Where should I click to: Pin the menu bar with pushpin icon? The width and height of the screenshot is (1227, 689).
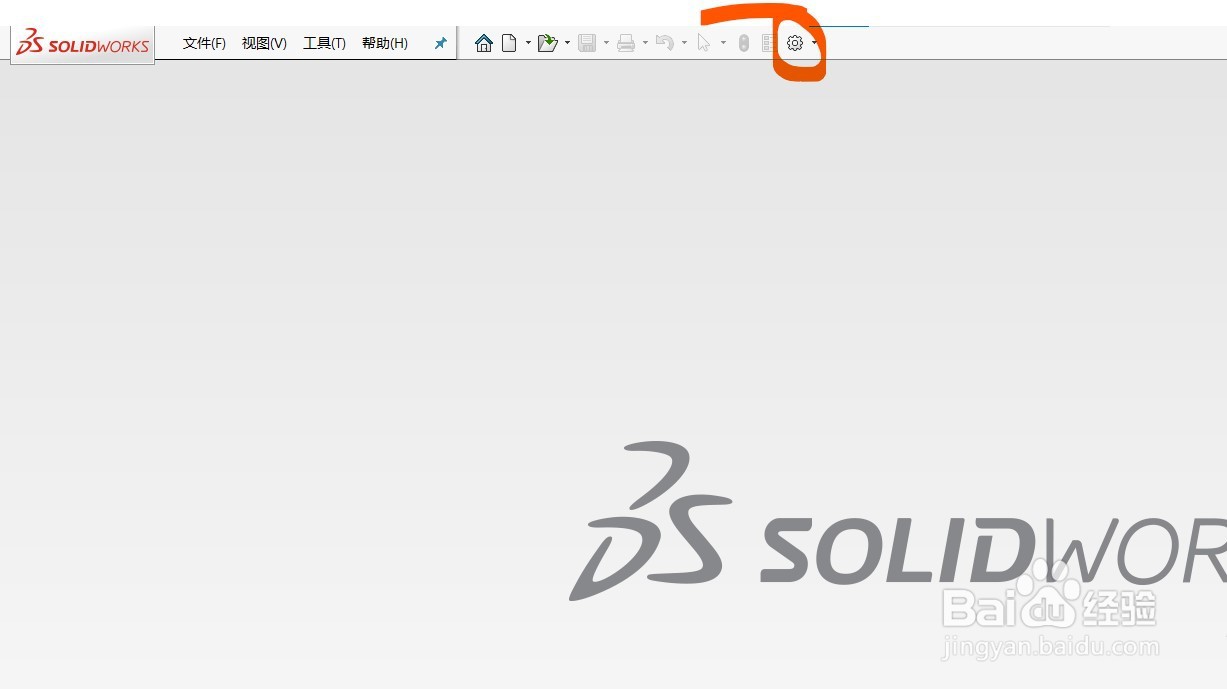point(440,43)
